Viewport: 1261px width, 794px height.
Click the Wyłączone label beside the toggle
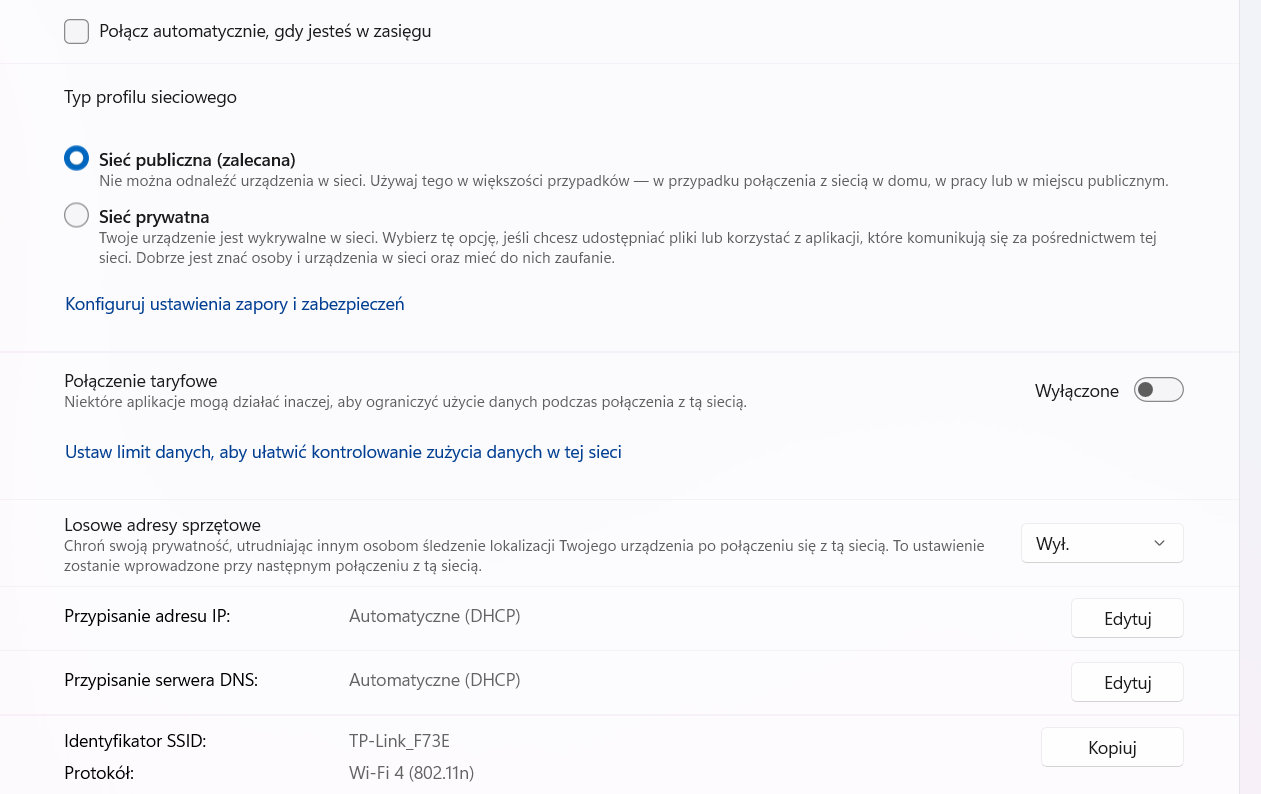click(1077, 391)
